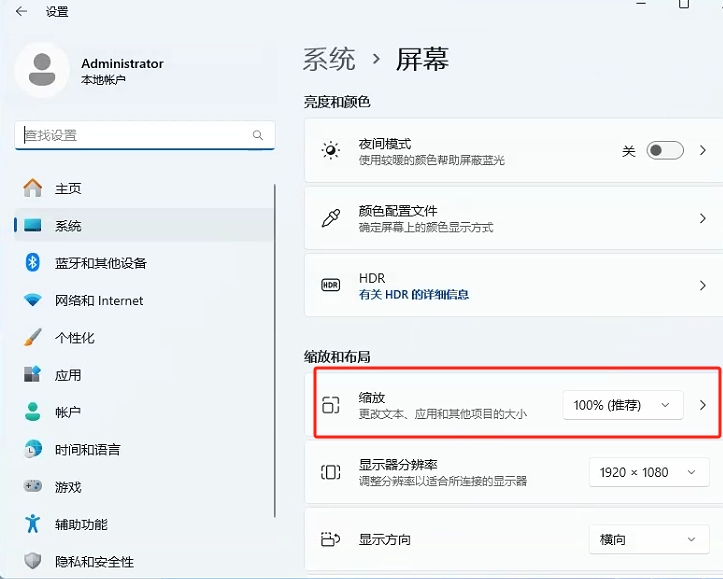Open 时间和语言 settings
Viewport: 723px width, 579px height.
click(x=144, y=449)
